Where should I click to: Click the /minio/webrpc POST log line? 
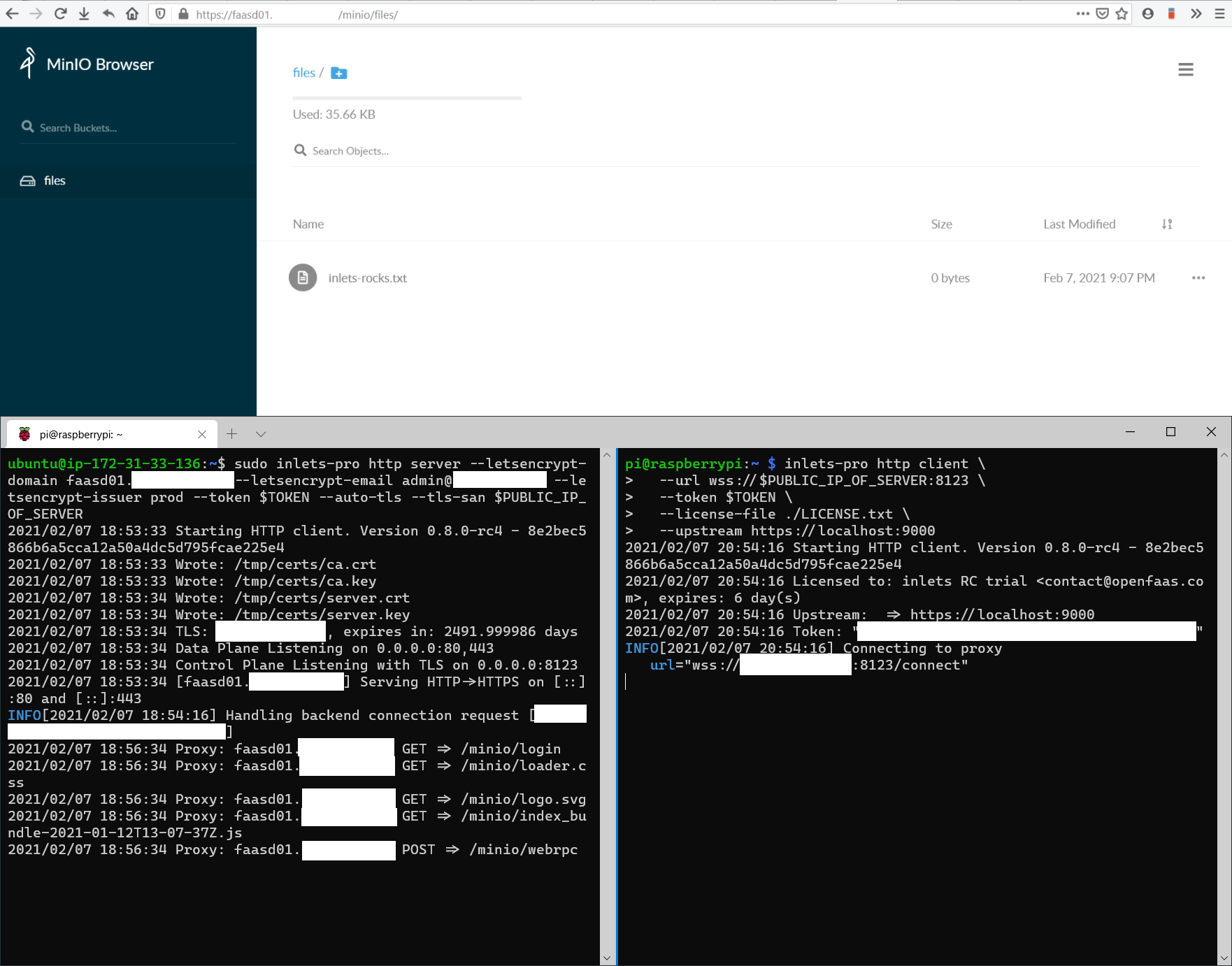(293, 850)
